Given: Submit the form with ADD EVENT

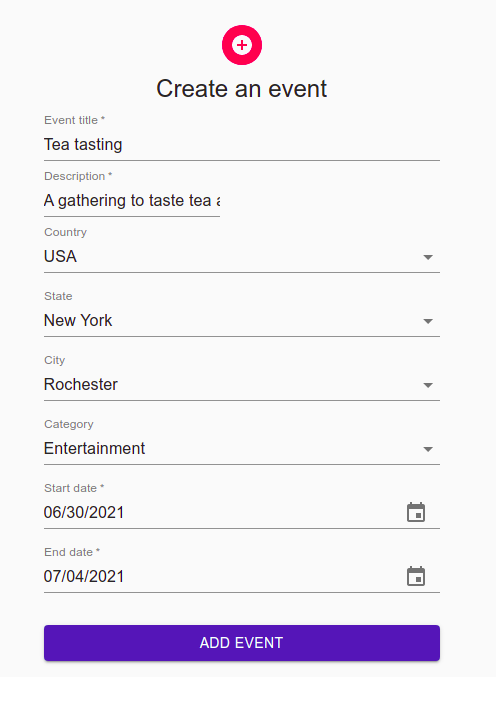Looking at the screenshot, I should point(242,643).
